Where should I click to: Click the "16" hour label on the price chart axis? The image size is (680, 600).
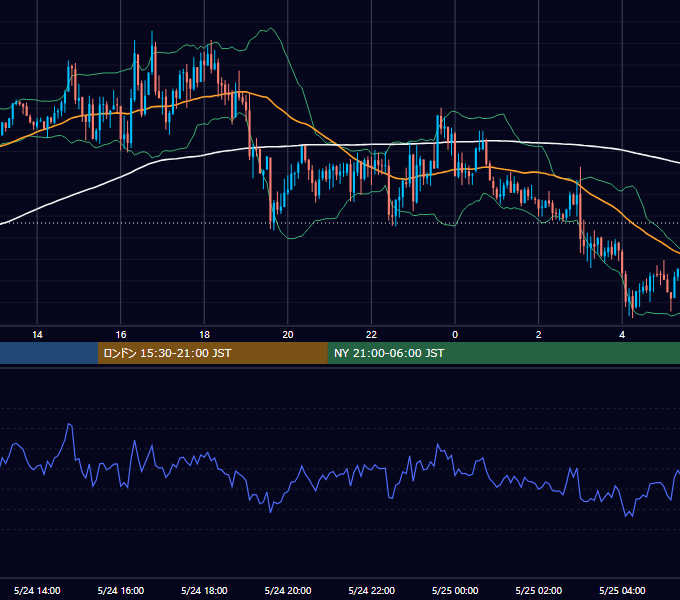121,335
